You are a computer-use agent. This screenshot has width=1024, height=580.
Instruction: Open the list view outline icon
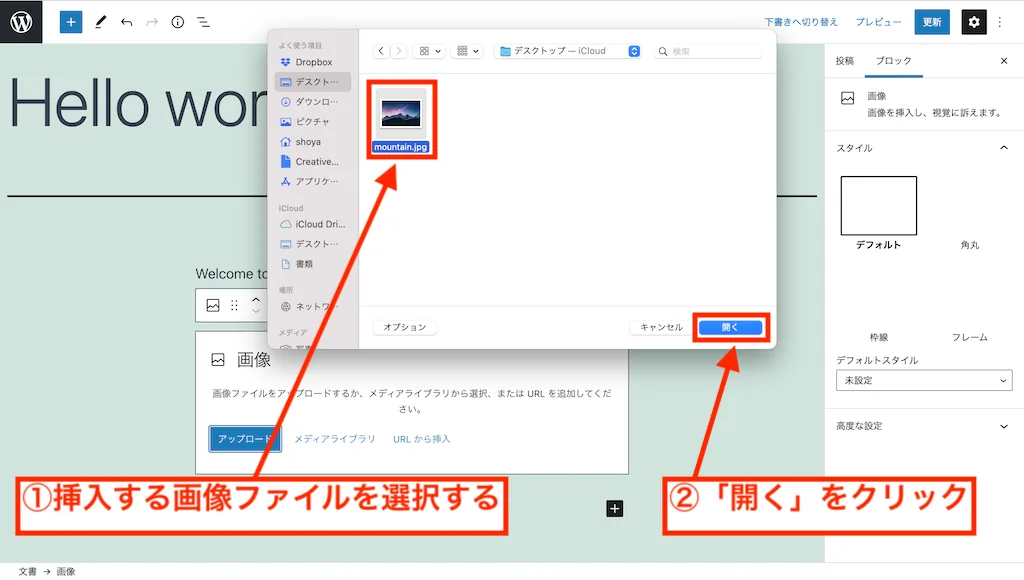[203, 21]
